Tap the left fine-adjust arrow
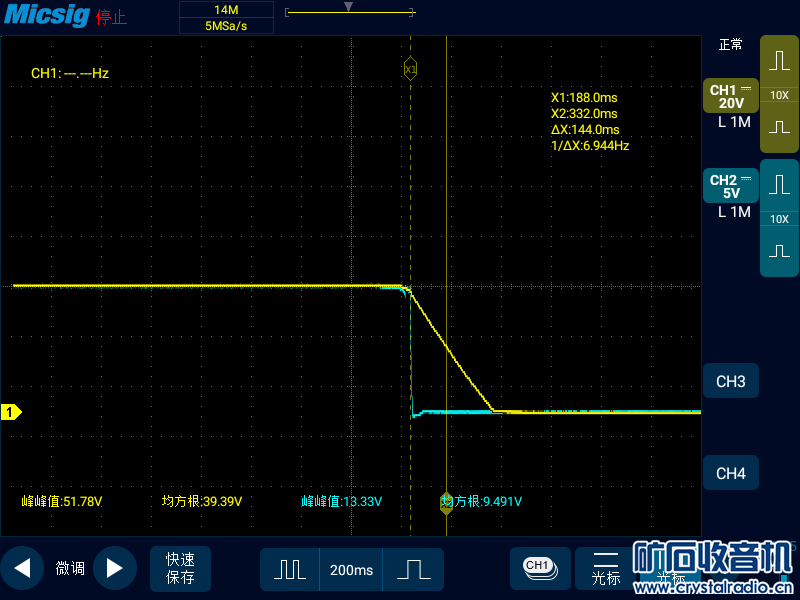 (x=22, y=568)
